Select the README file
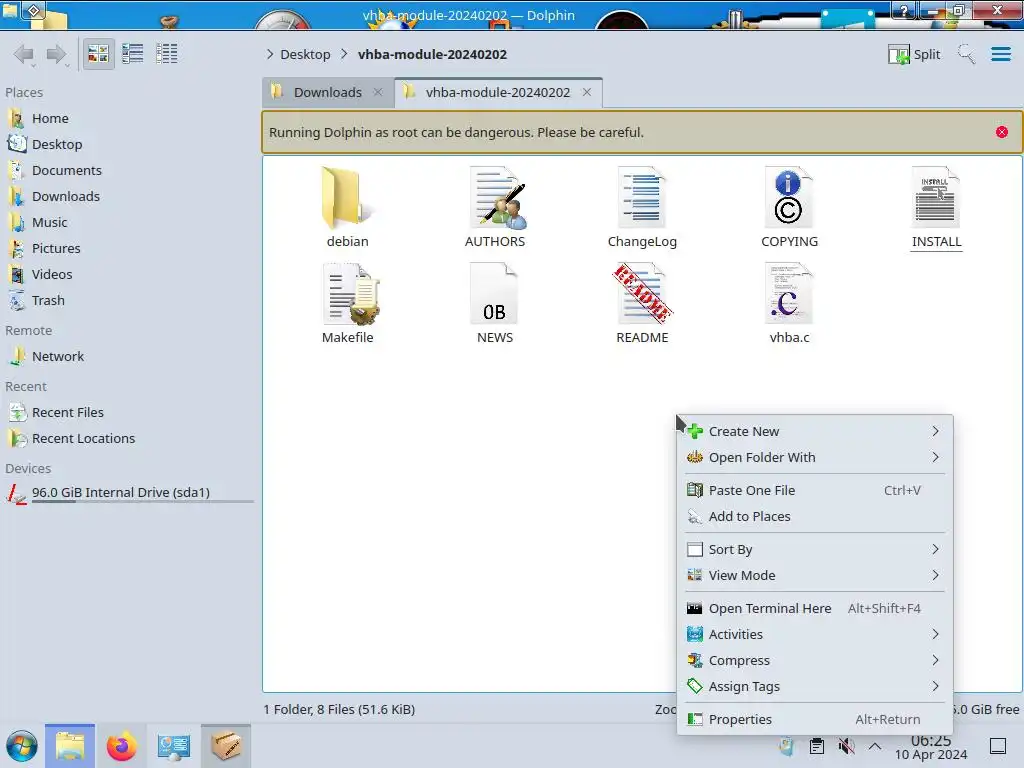Viewport: 1024px width, 768px height. pyautogui.click(x=642, y=303)
